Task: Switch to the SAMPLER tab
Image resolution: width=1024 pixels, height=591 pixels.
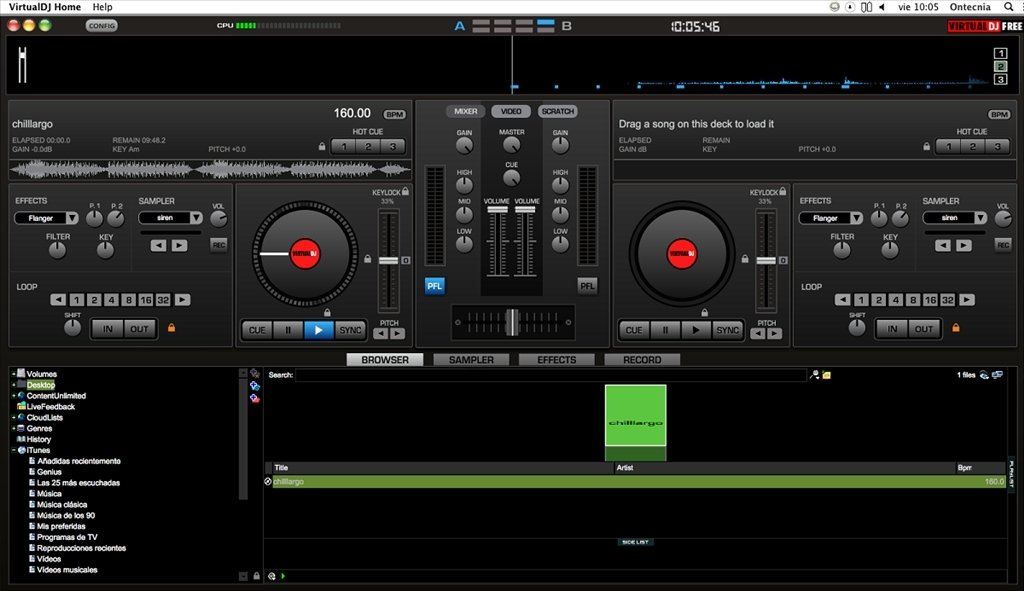Action: click(x=471, y=360)
